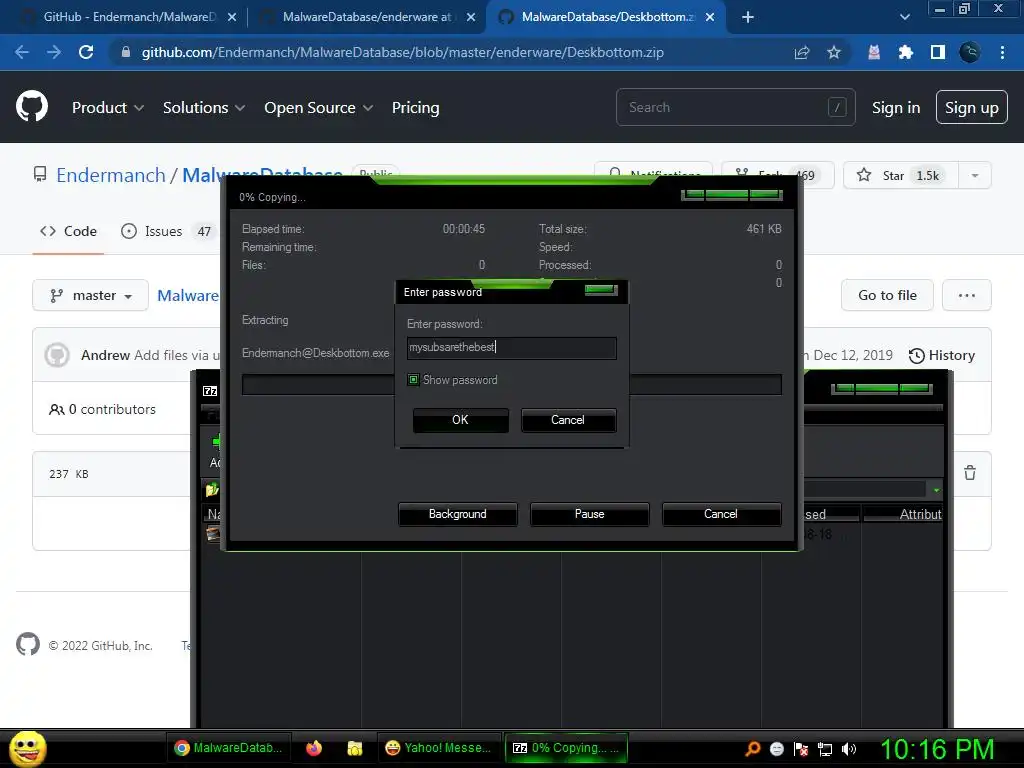Click the smiley start button
This screenshot has height=768, width=1024.
pos(28,748)
